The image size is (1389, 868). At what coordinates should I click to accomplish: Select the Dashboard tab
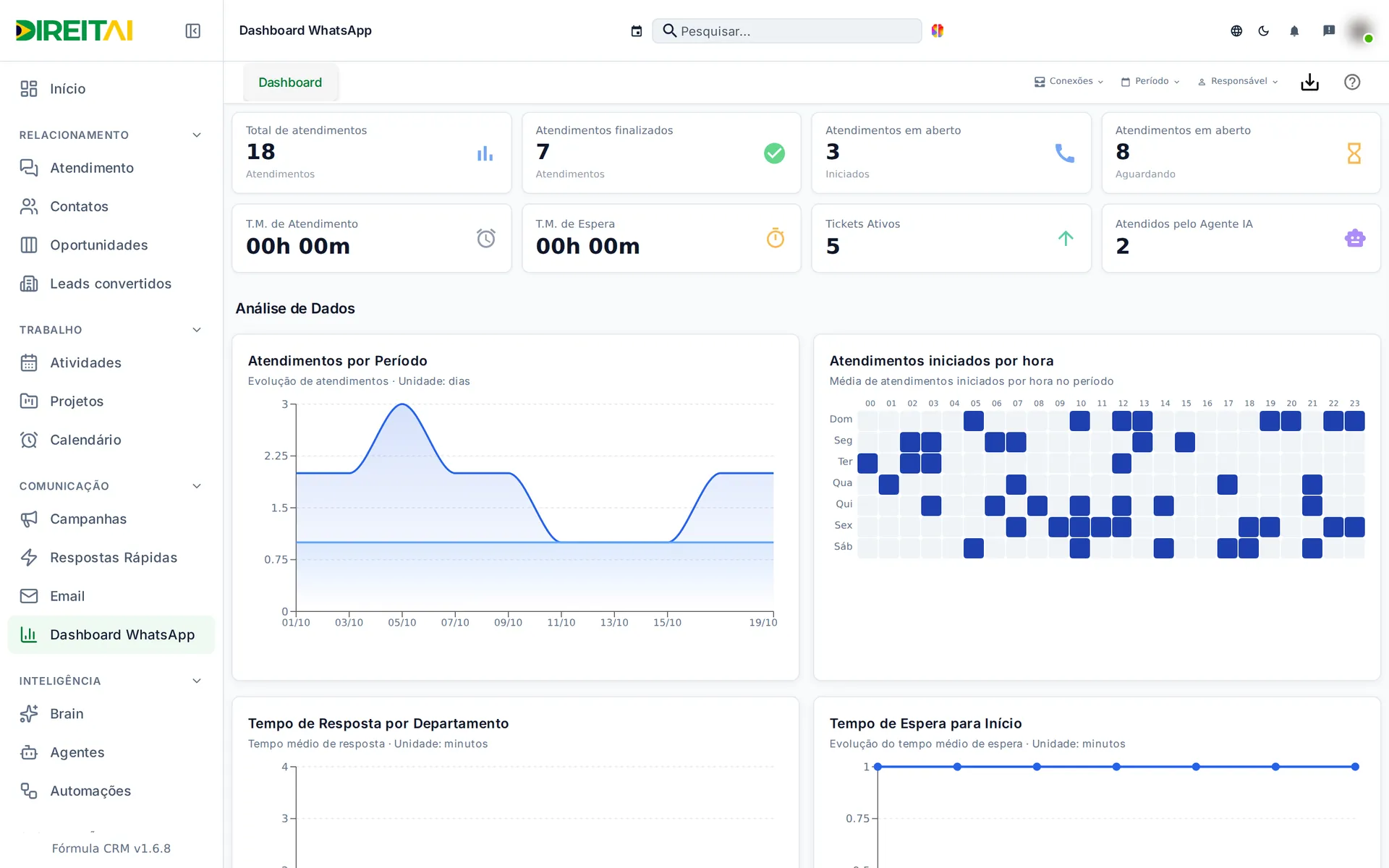pyautogui.click(x=290, y=82)
